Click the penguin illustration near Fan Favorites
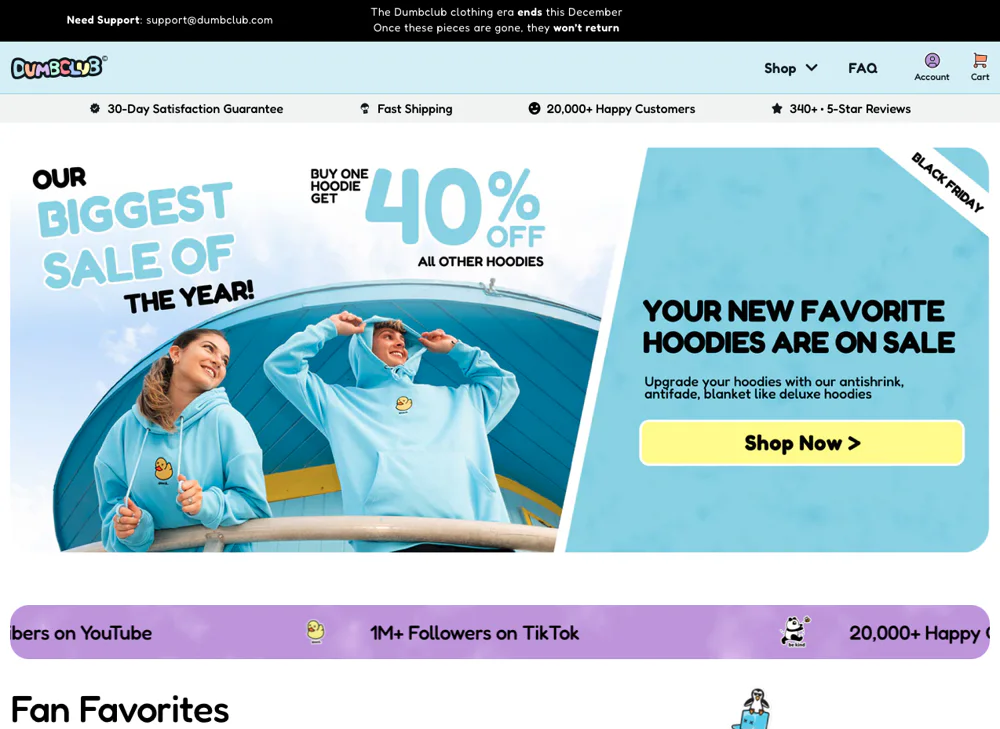This screenshot has height=729, width=1000. (x=753, y=709)
